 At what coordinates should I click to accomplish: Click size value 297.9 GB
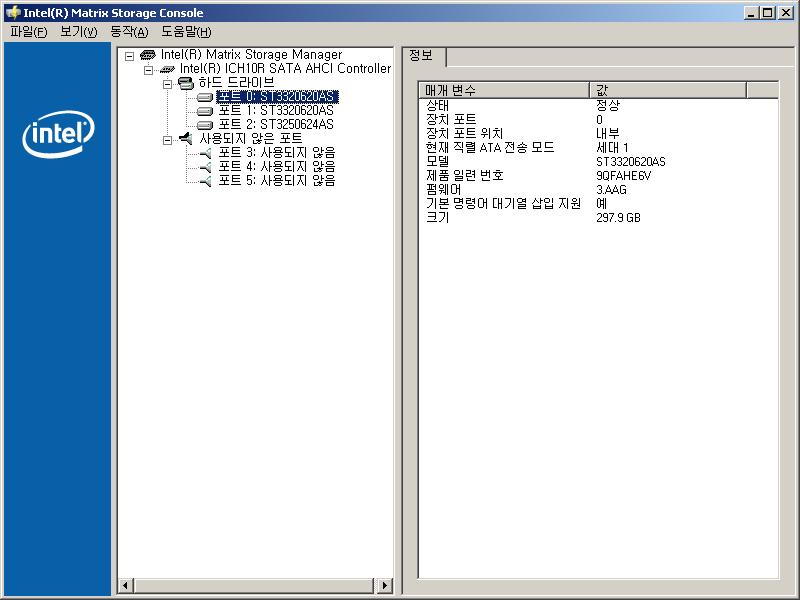click(618, 218)
